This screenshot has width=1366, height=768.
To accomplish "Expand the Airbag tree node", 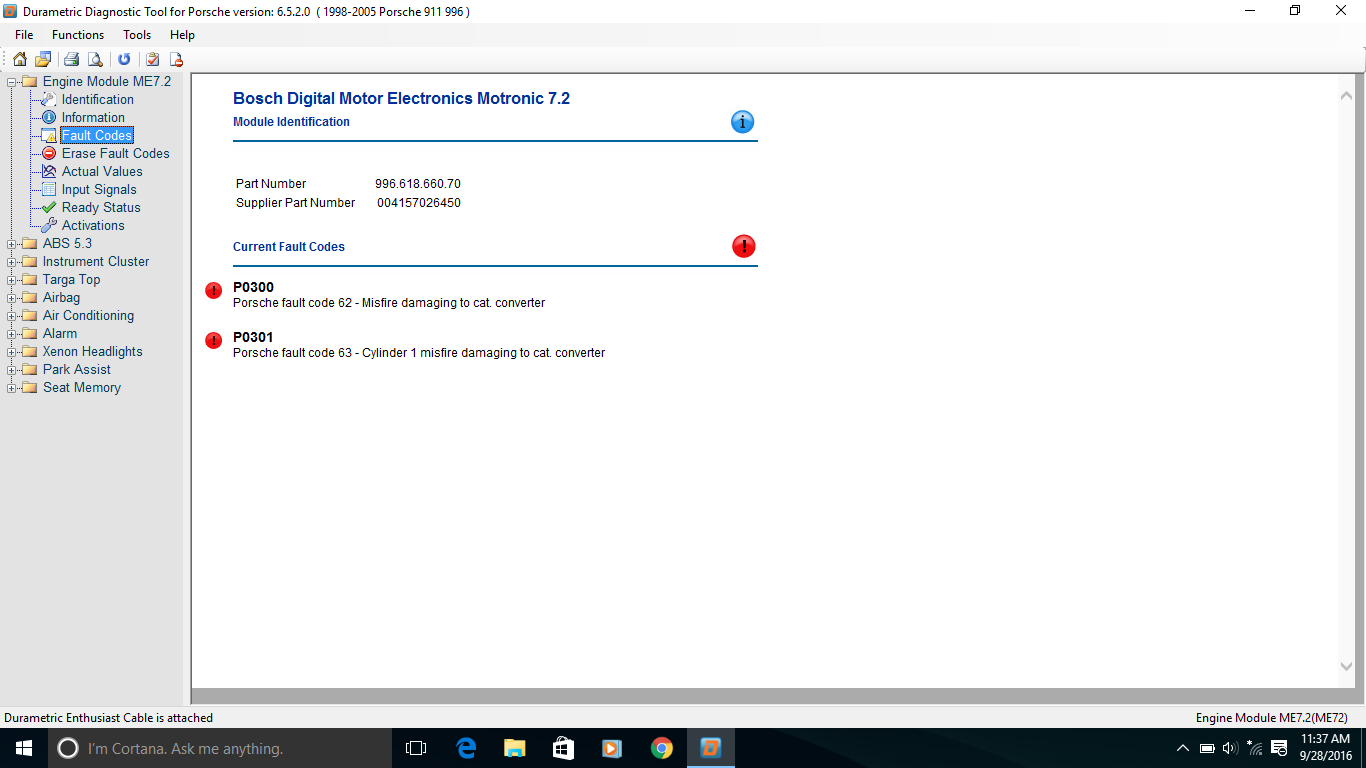I will tap(12, 298).
